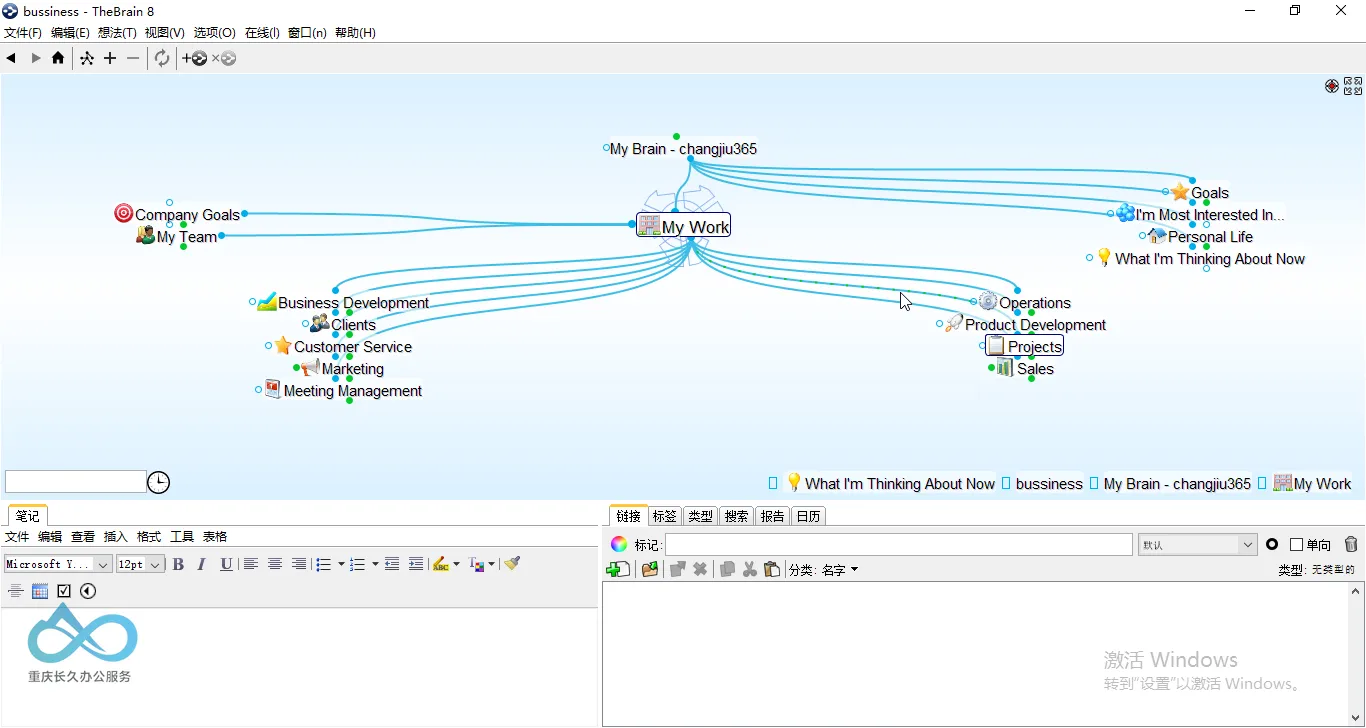Open the 选项(O) menu
Viewport: 1366px width, 728px height.
pyautogui.click(x=214, y=33)
